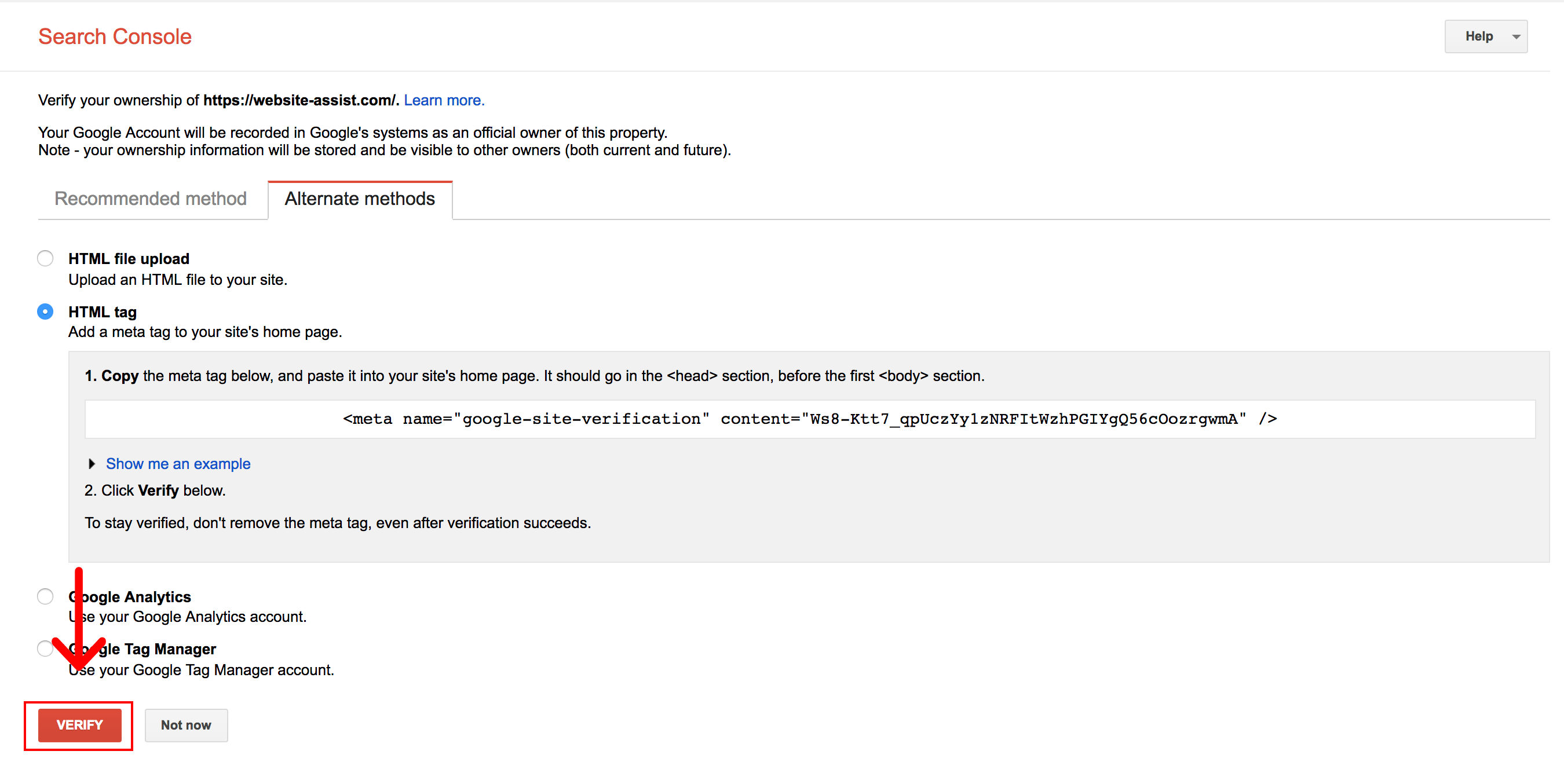The height and width of the screenshot is (784, 1564).
Task: Open the Learn more link
Action: (x=444, y=100)
